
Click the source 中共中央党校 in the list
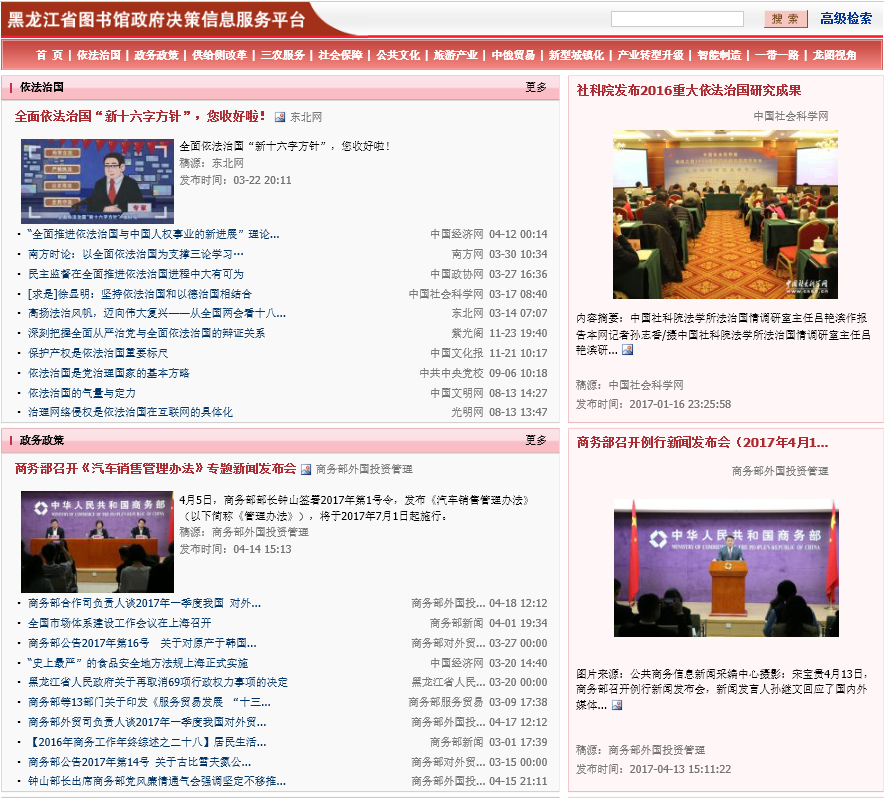(x=452, y=373)
